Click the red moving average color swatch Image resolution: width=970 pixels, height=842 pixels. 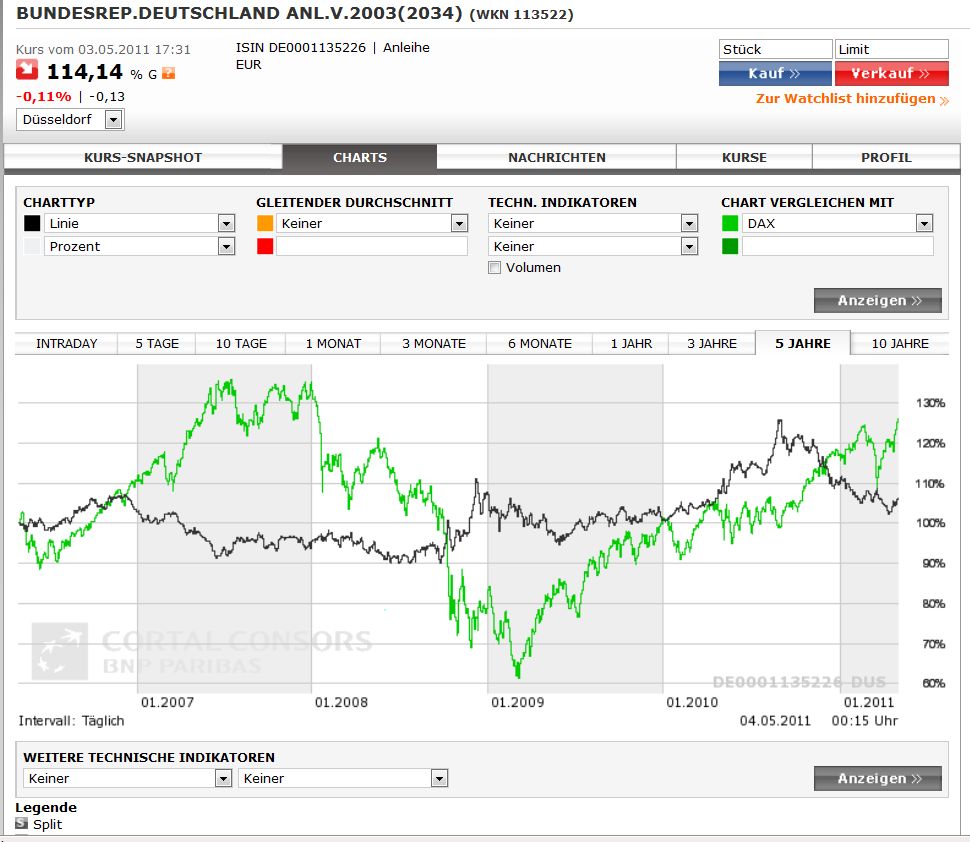(x=265, y=246)
